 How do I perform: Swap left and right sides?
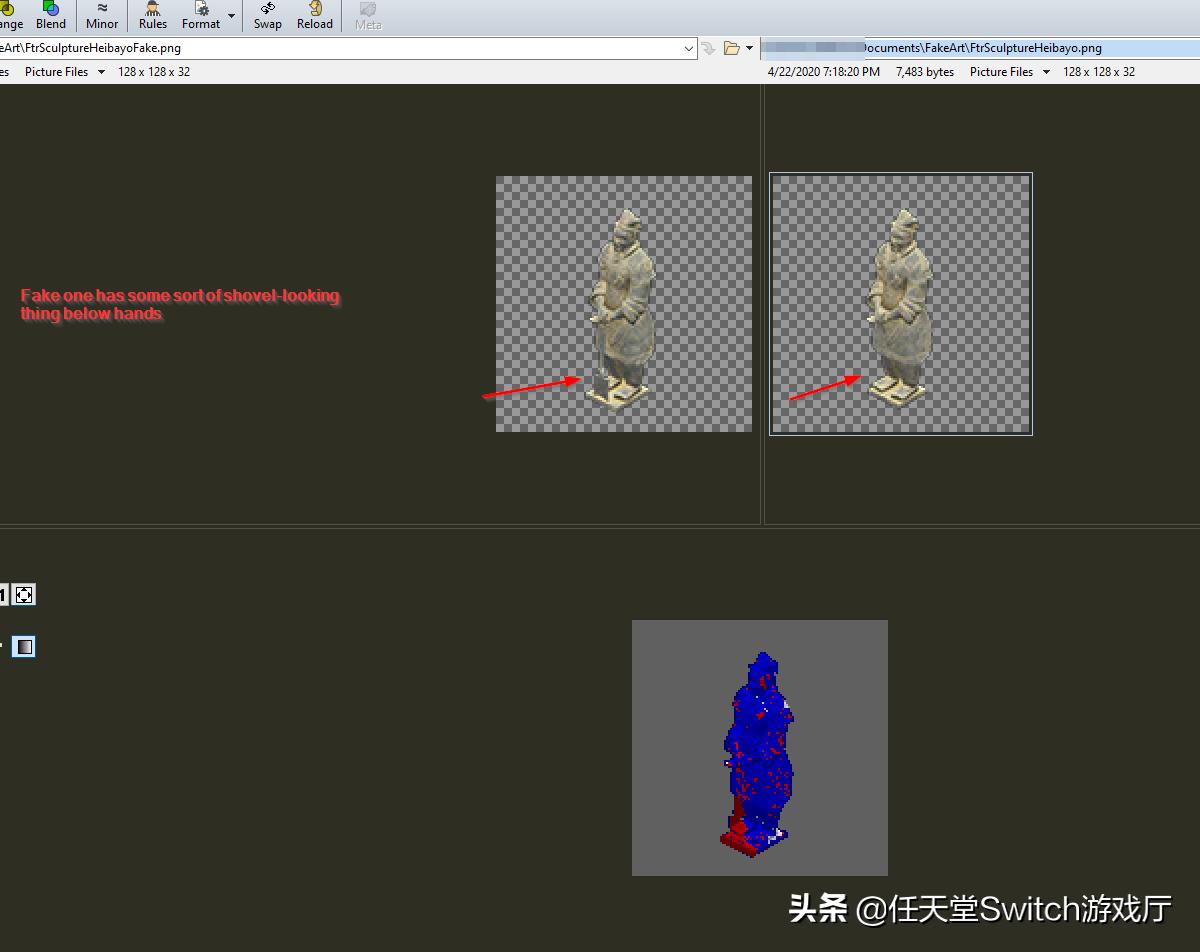[x=267, y=16]
